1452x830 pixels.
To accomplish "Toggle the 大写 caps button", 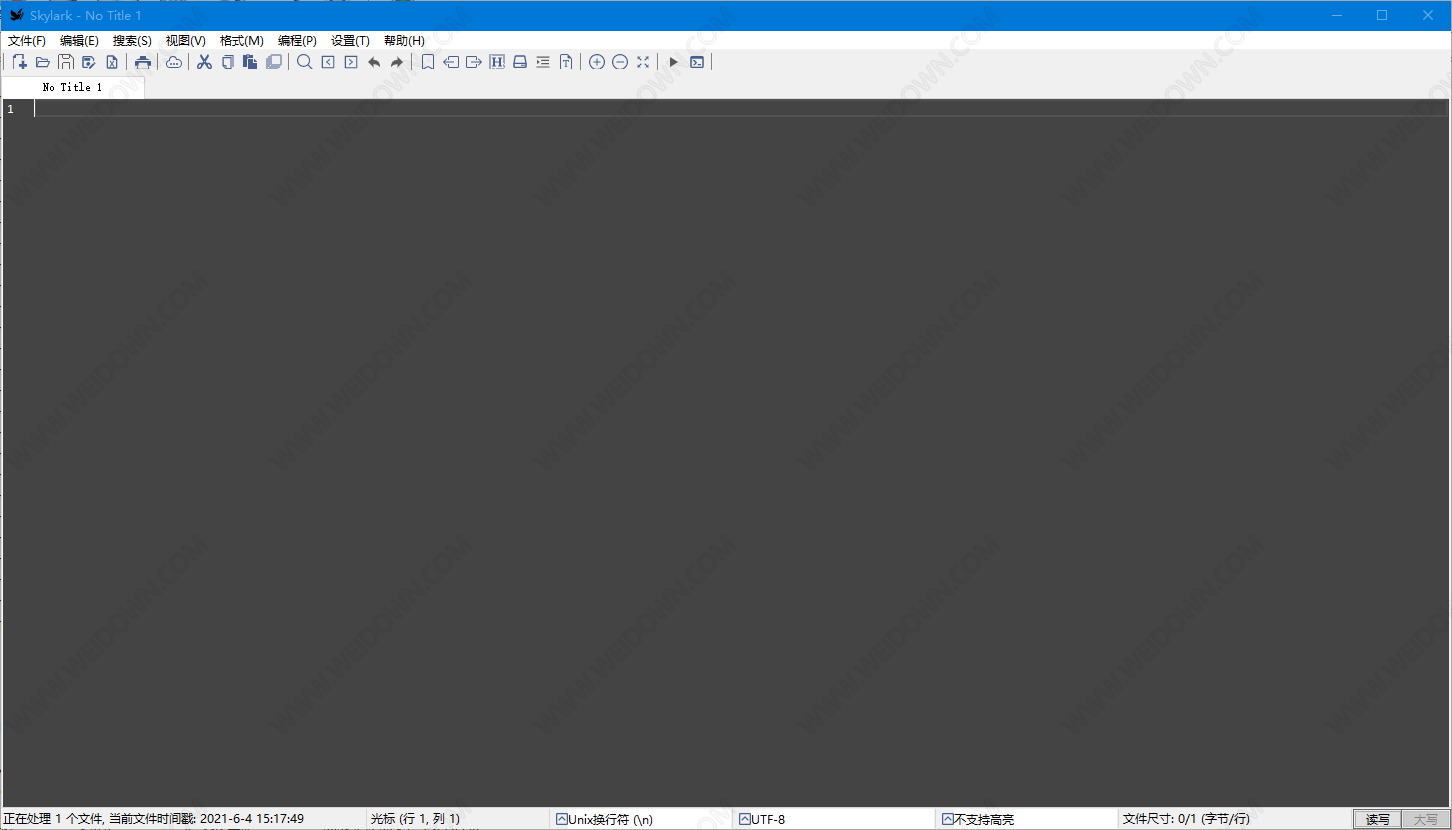I will coord(1425,820).
